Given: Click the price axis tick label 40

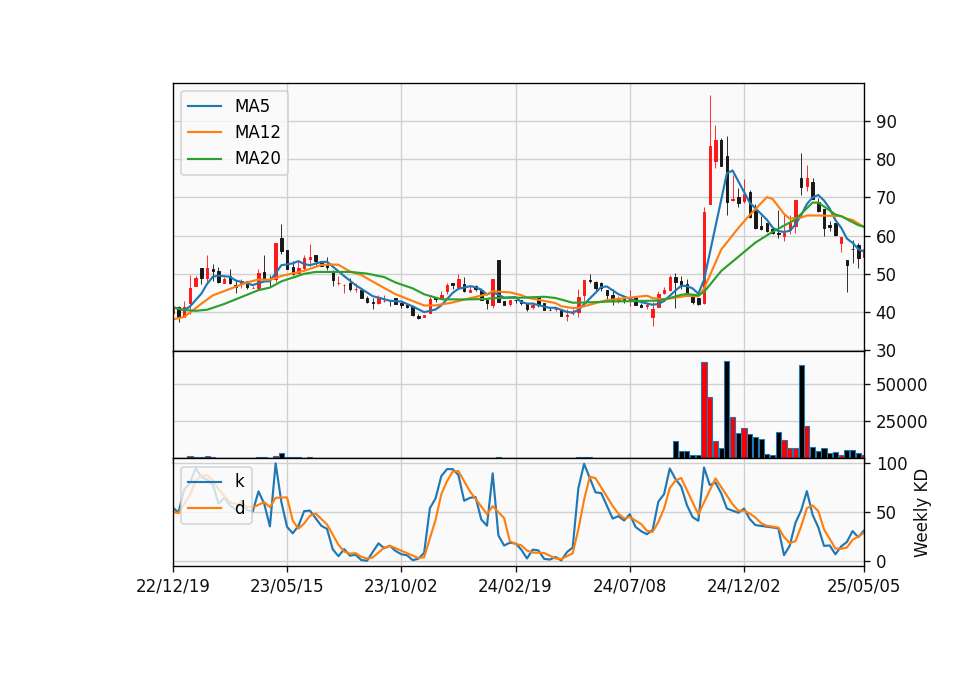Looking at the screenshot, I should [x=886, y=313].
